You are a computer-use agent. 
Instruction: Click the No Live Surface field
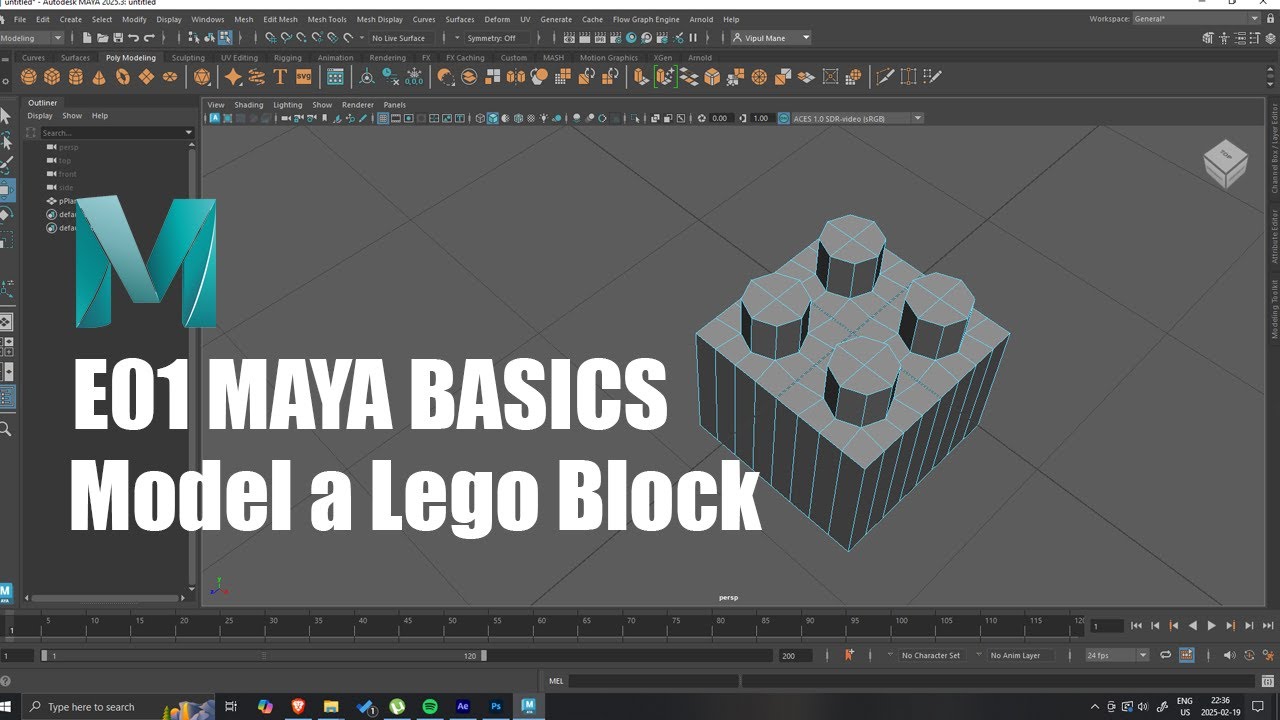point(402,38)
